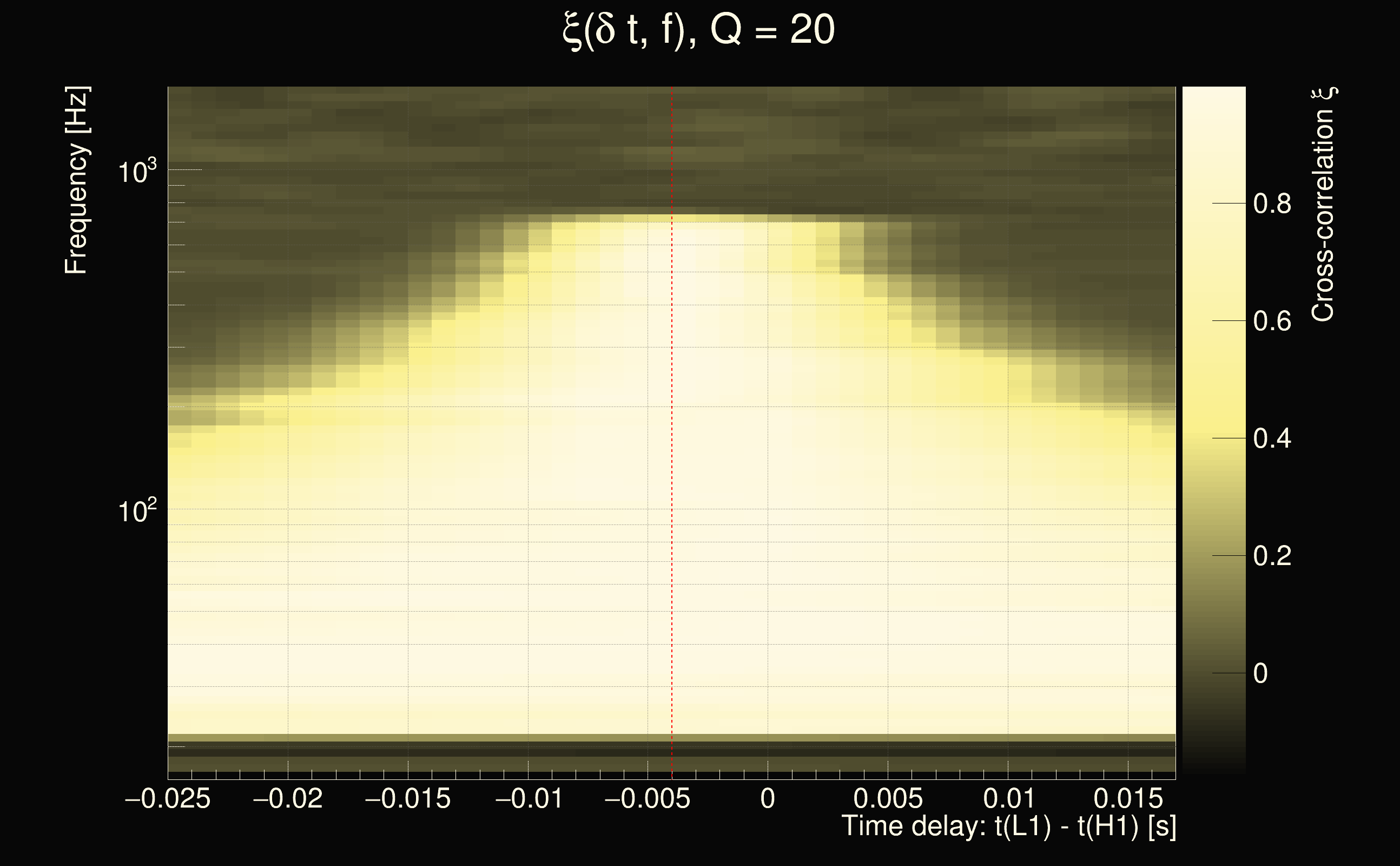Click the brightest top of the color scale
The image size is (1400, 866).
point(1214,93)
